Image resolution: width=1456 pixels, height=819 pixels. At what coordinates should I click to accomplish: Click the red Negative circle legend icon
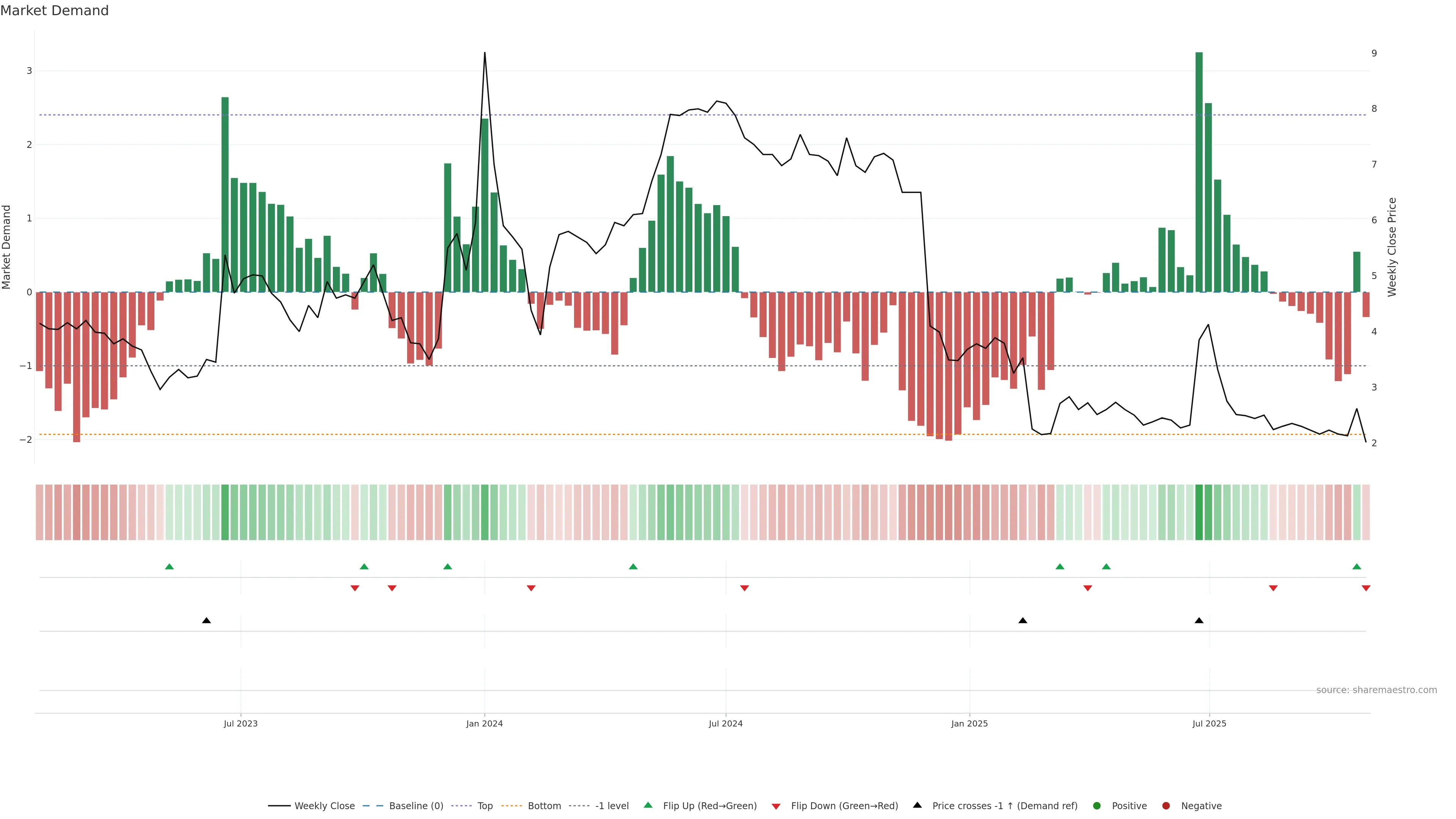point(1166,806)
